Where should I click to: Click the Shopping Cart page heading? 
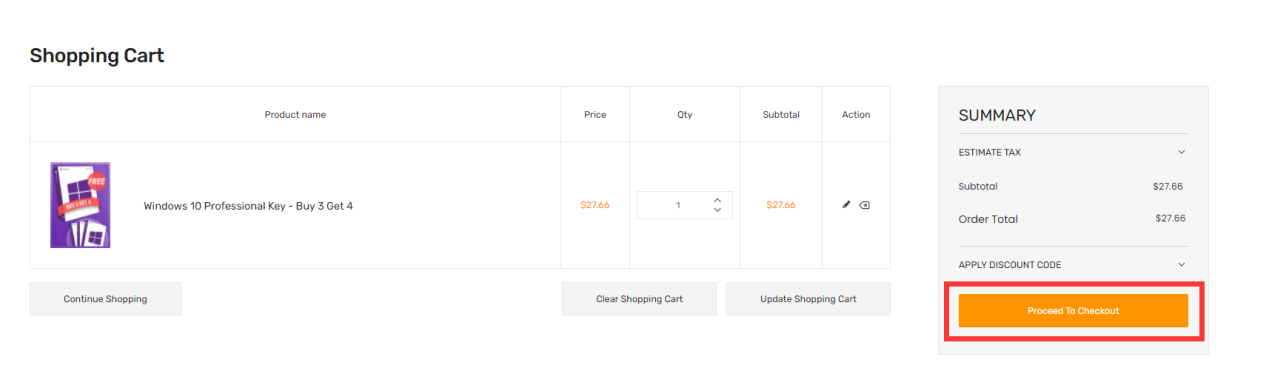(97, 56)
